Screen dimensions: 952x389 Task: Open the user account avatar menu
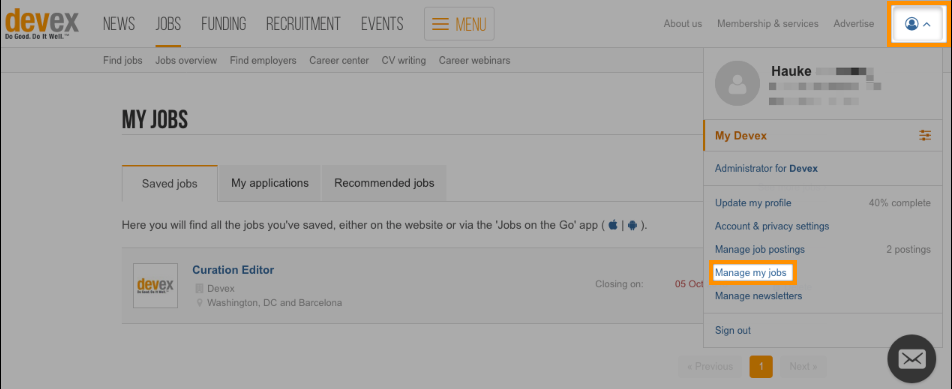[917, 24]
